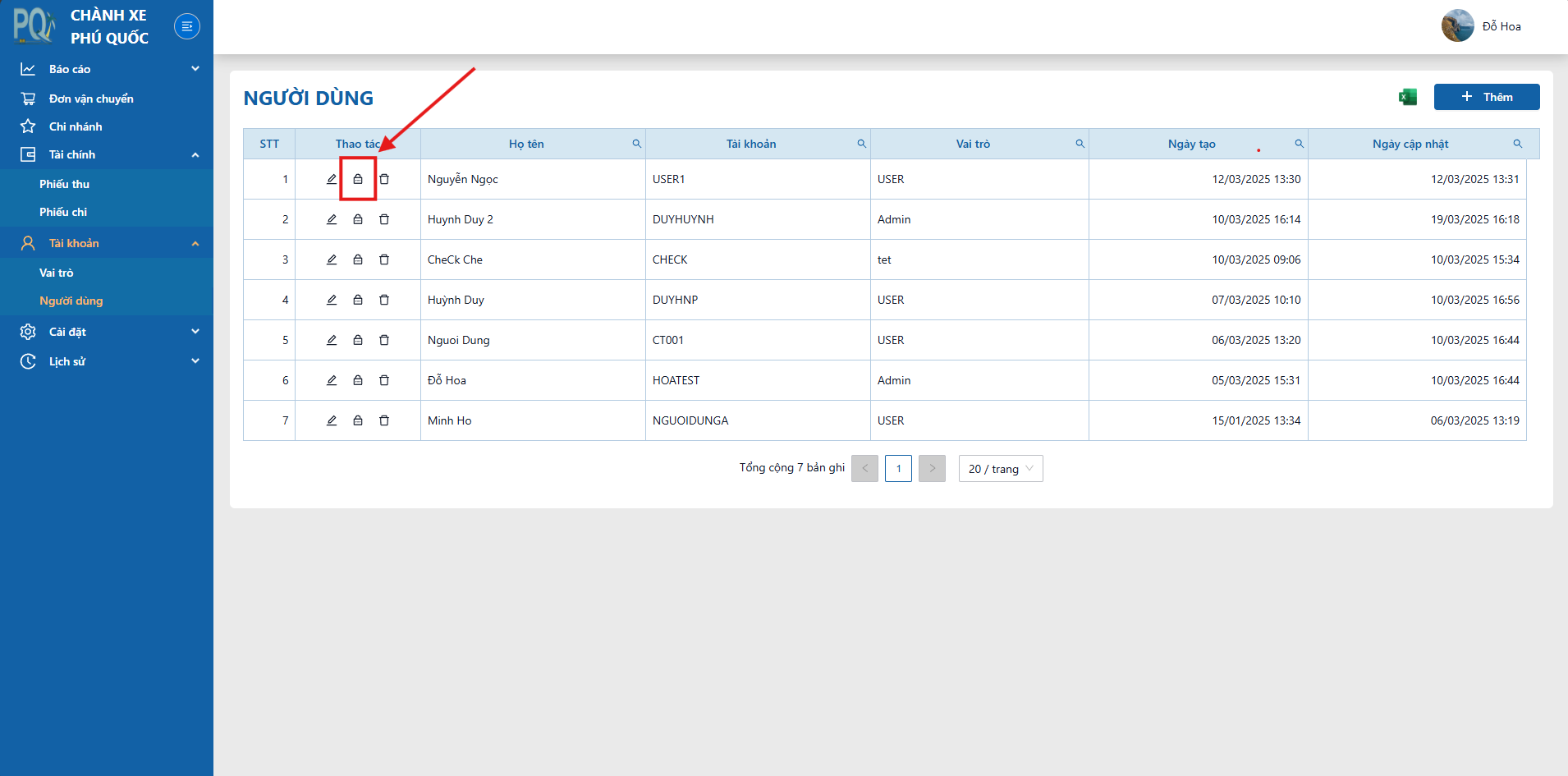
Task: Edit user Huynh Duy 2
Action: [x=332, y=219]
